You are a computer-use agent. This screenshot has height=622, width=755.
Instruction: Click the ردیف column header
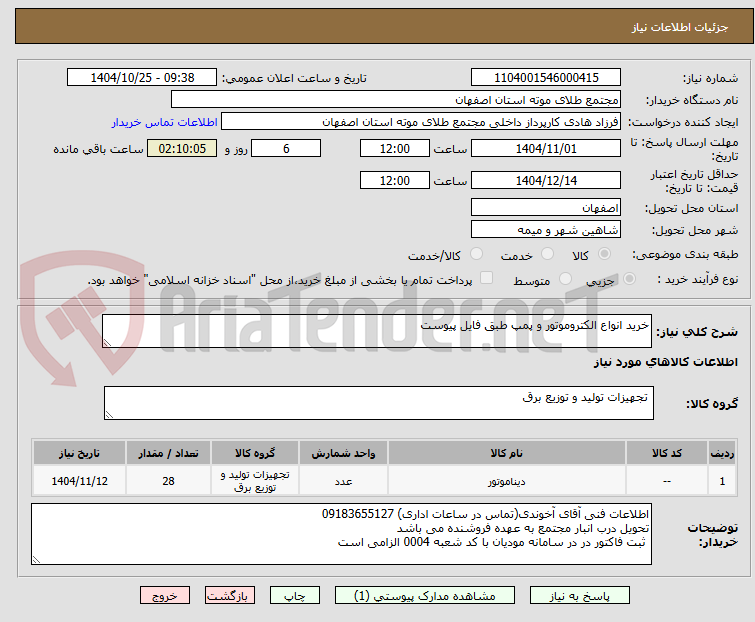pos(722,453)
